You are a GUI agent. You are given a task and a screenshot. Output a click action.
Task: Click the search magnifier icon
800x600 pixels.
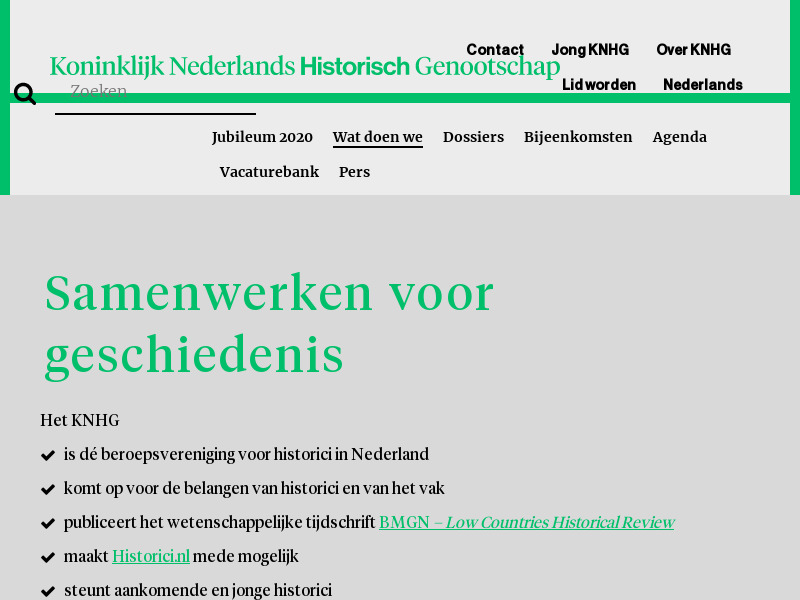24,92
